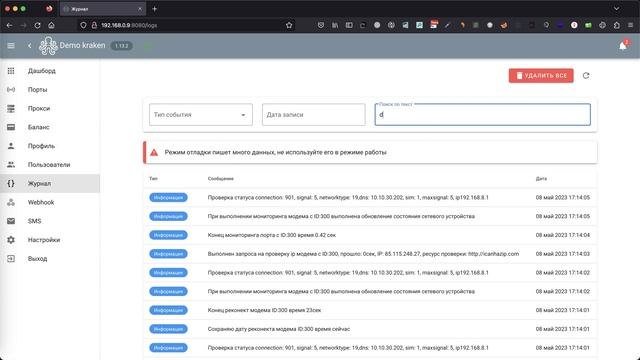Viewport: 640px width, 360px height.
Task: Open Webhook in the sidebar
Action: pos(41,202)
